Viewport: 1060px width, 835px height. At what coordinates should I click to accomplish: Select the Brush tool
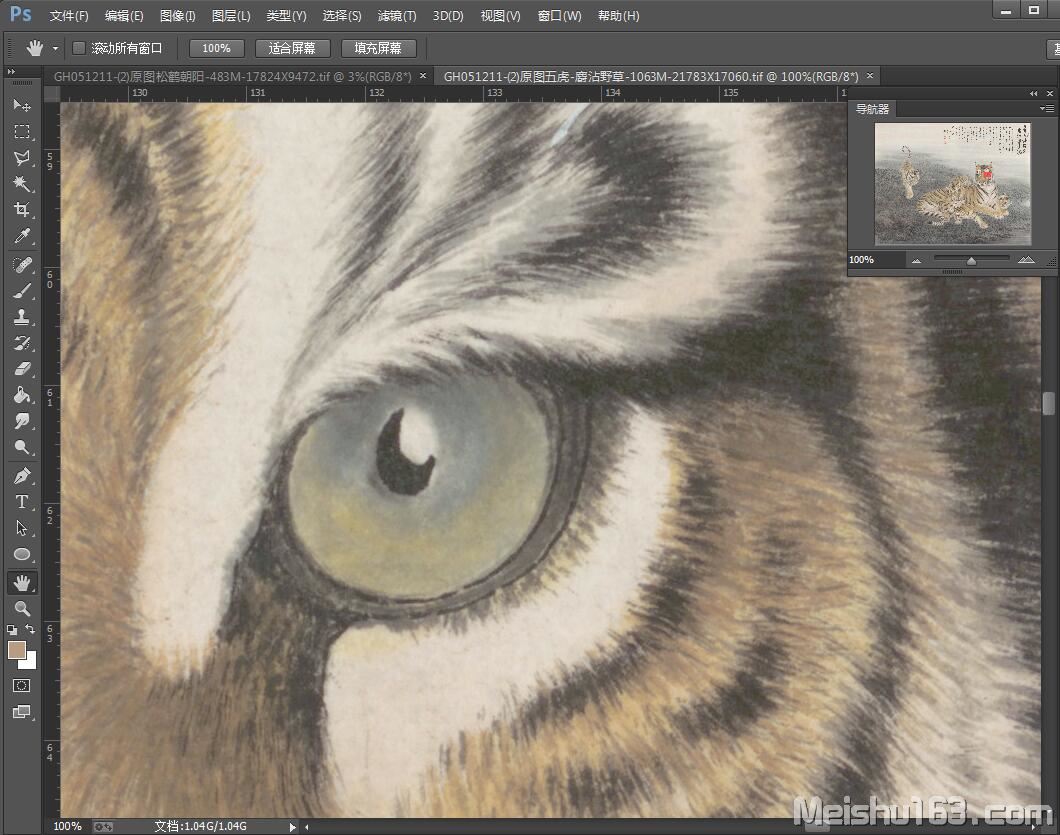(x=22, y=291)
